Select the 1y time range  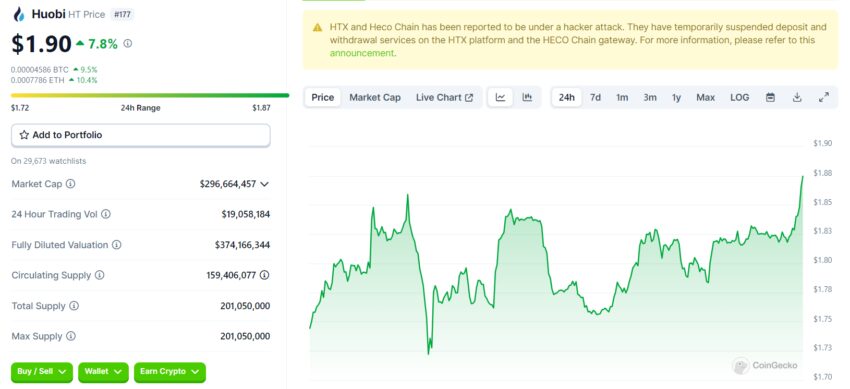(x=677, y=98)
